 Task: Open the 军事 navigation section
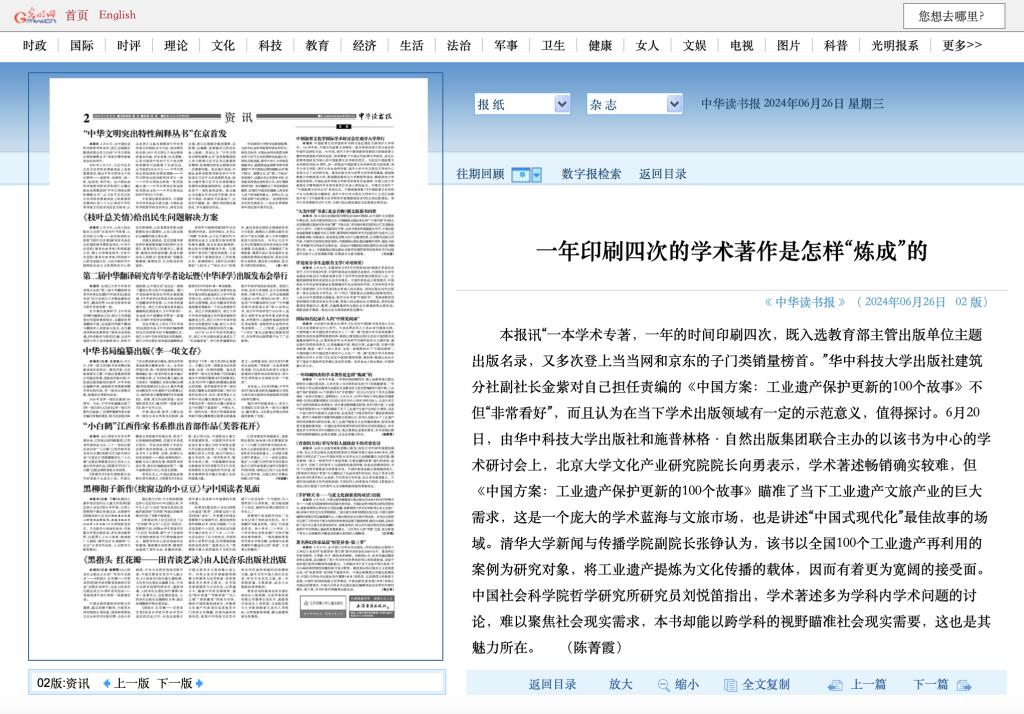(x=505, y=46)
